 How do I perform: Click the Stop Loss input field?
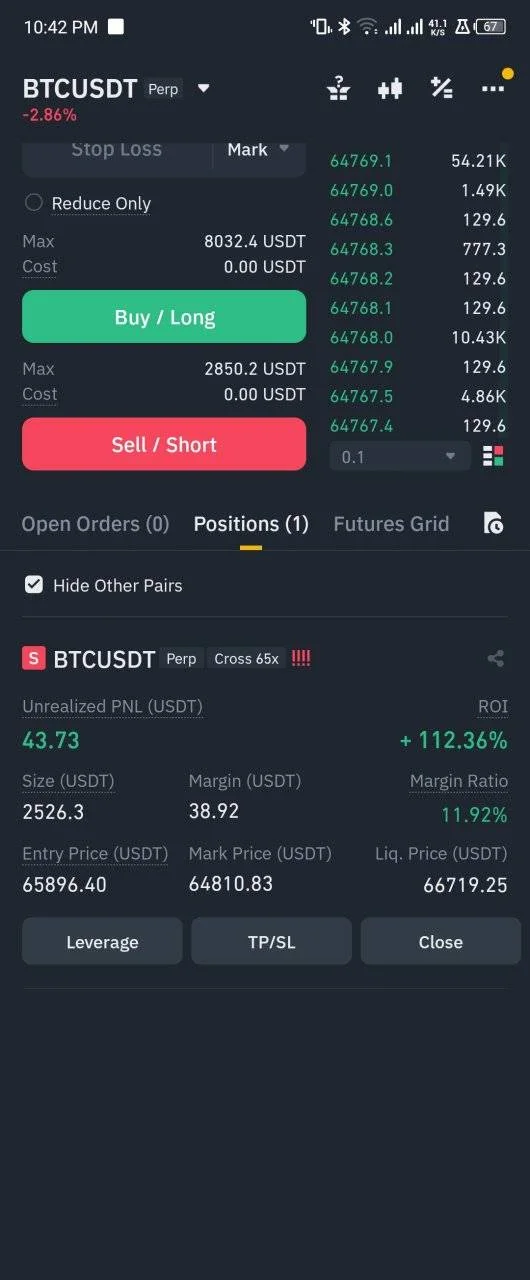point(117,149)
